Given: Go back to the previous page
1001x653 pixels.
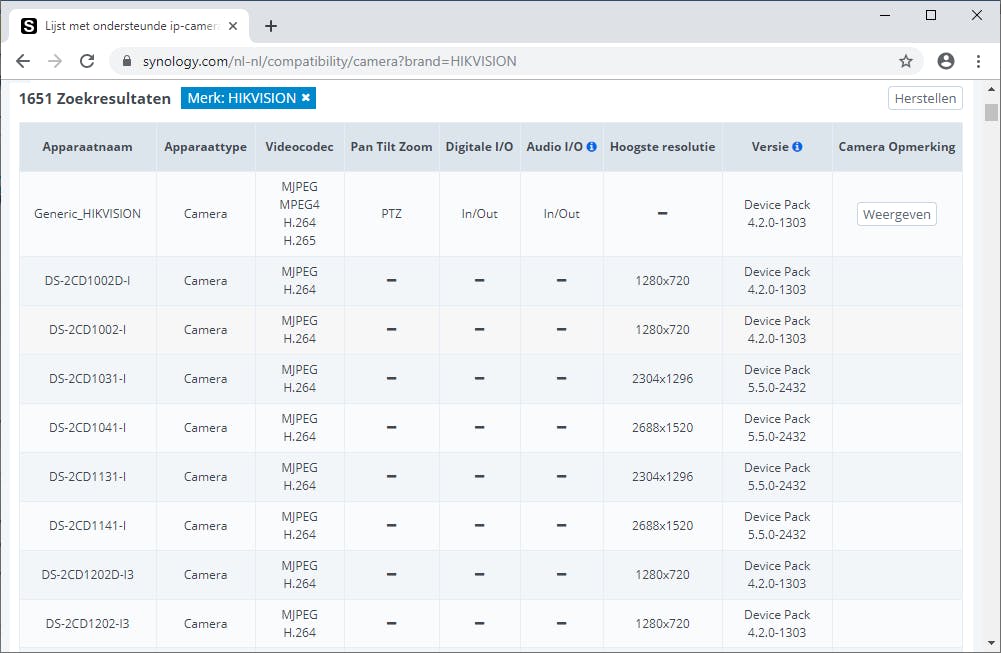Looking at the screenshot, I should [x=23, y=61].
